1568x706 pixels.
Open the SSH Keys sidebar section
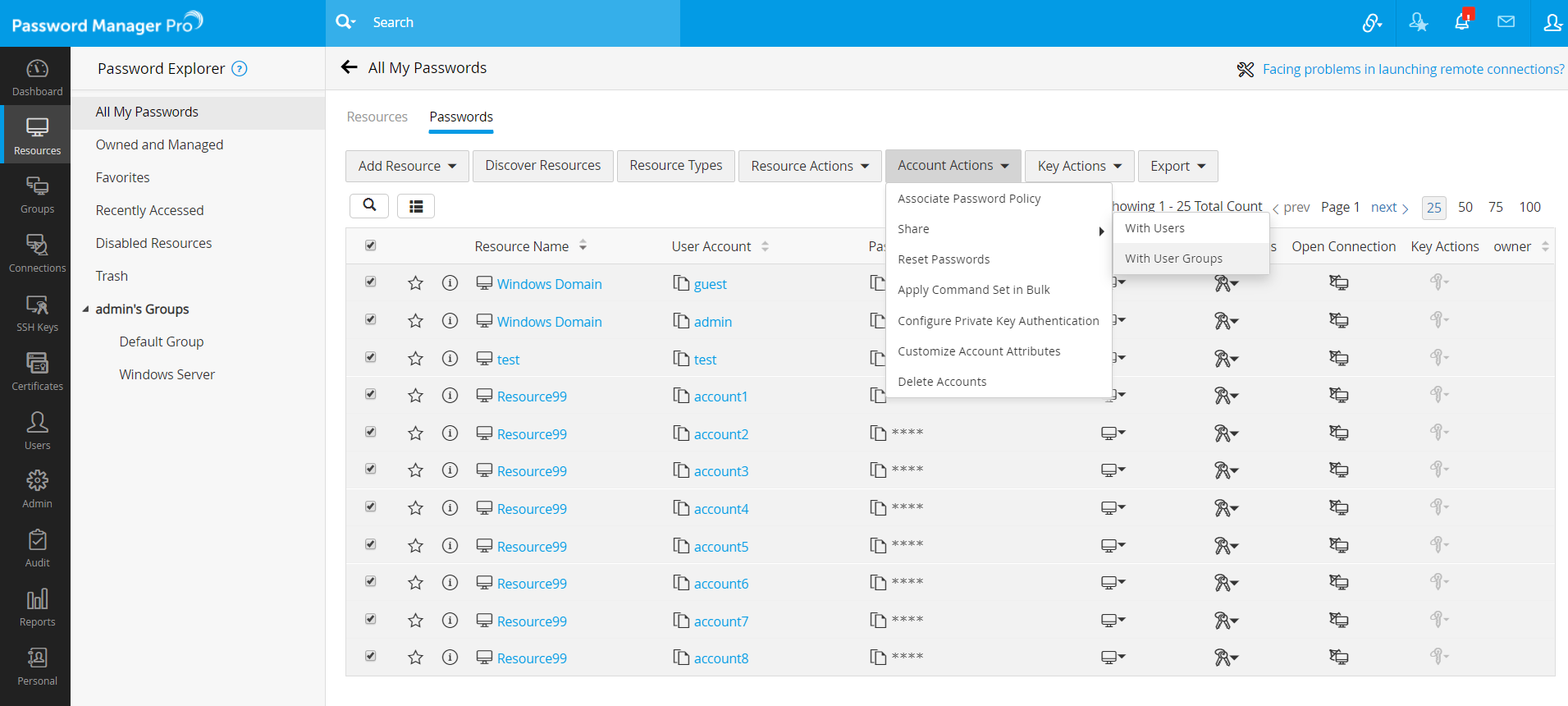pyautogui.click(x=37, y=314)
